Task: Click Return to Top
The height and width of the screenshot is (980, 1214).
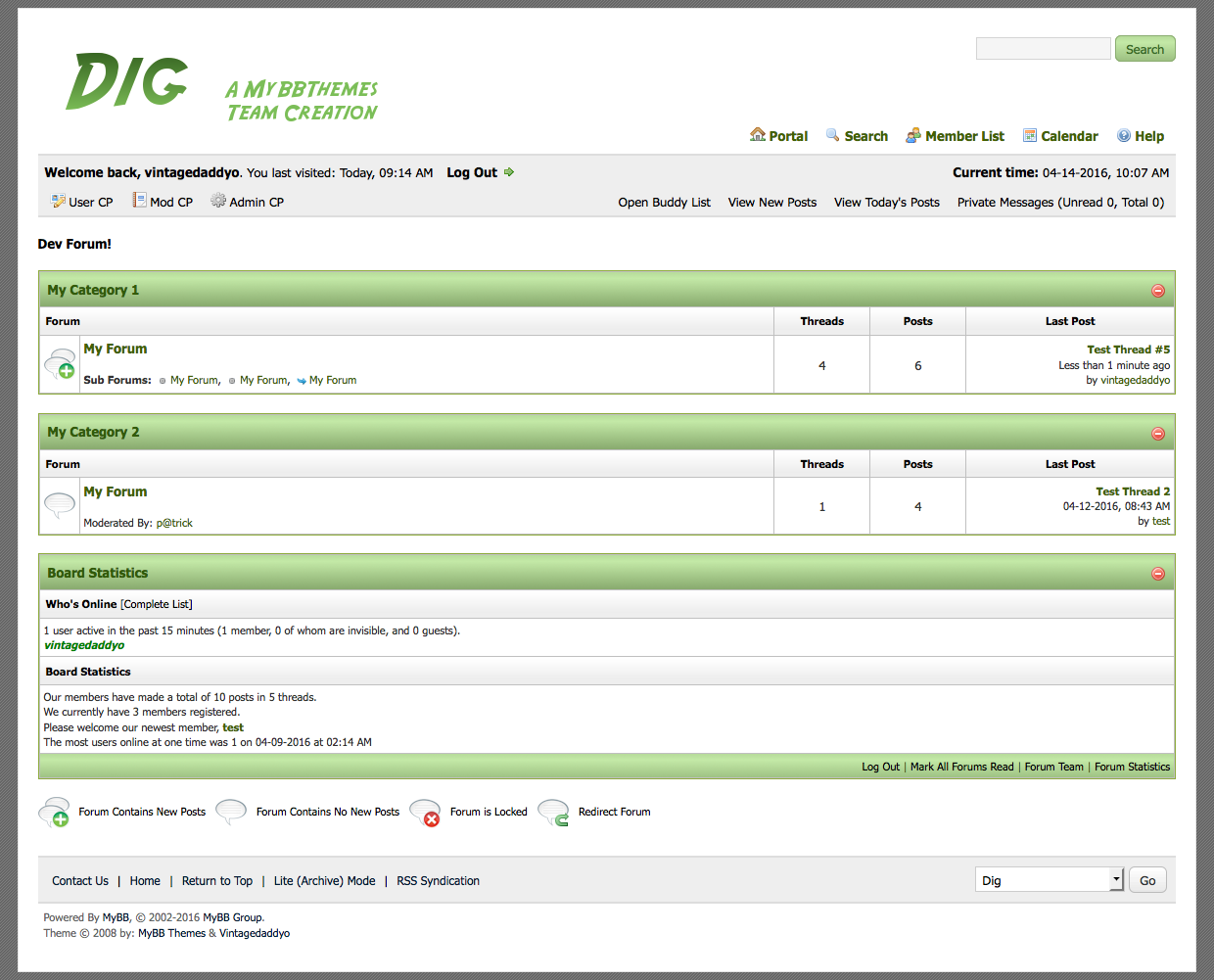Action: click(217, 881)
